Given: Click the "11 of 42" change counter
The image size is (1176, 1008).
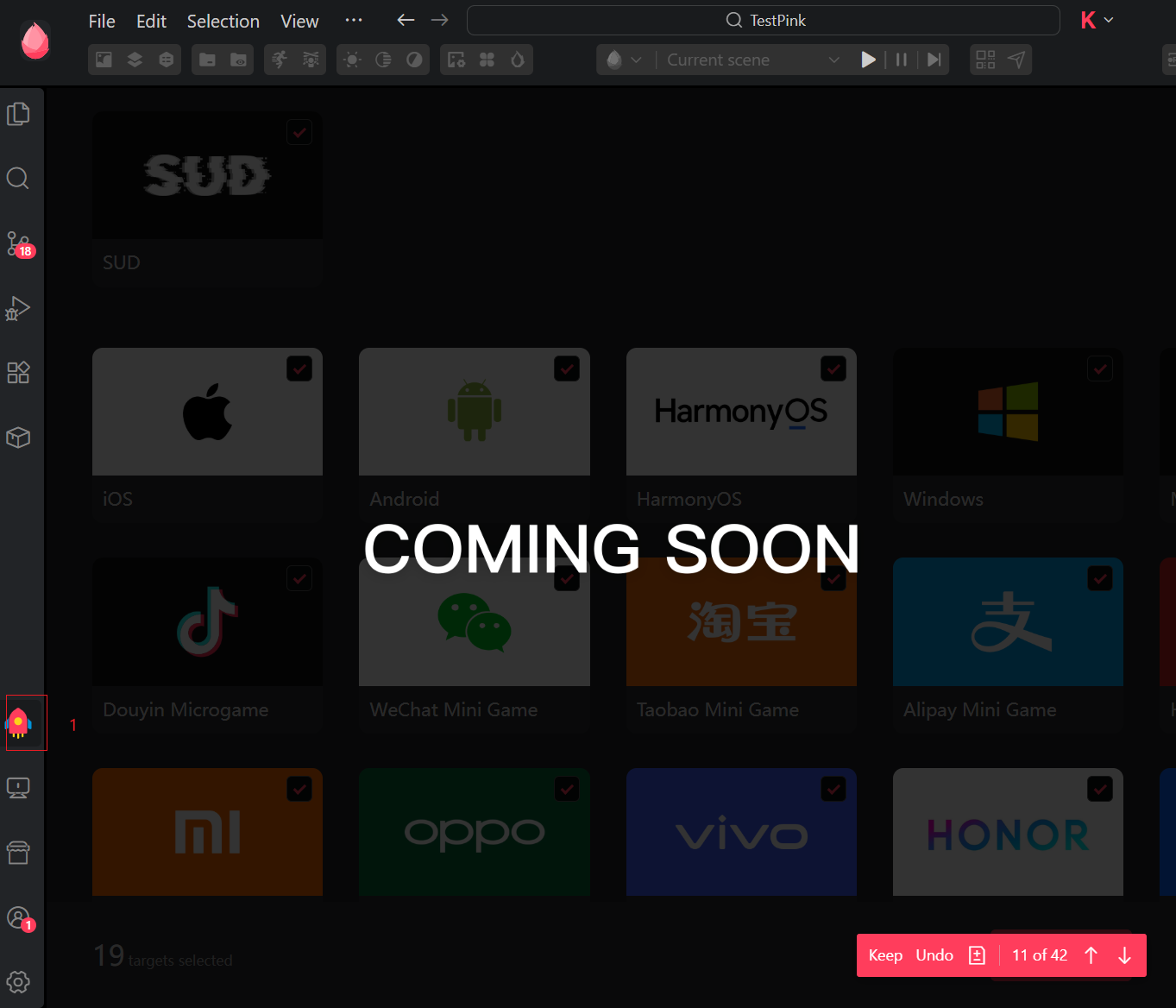Looking at the screenshot, I should point(1040,955).
